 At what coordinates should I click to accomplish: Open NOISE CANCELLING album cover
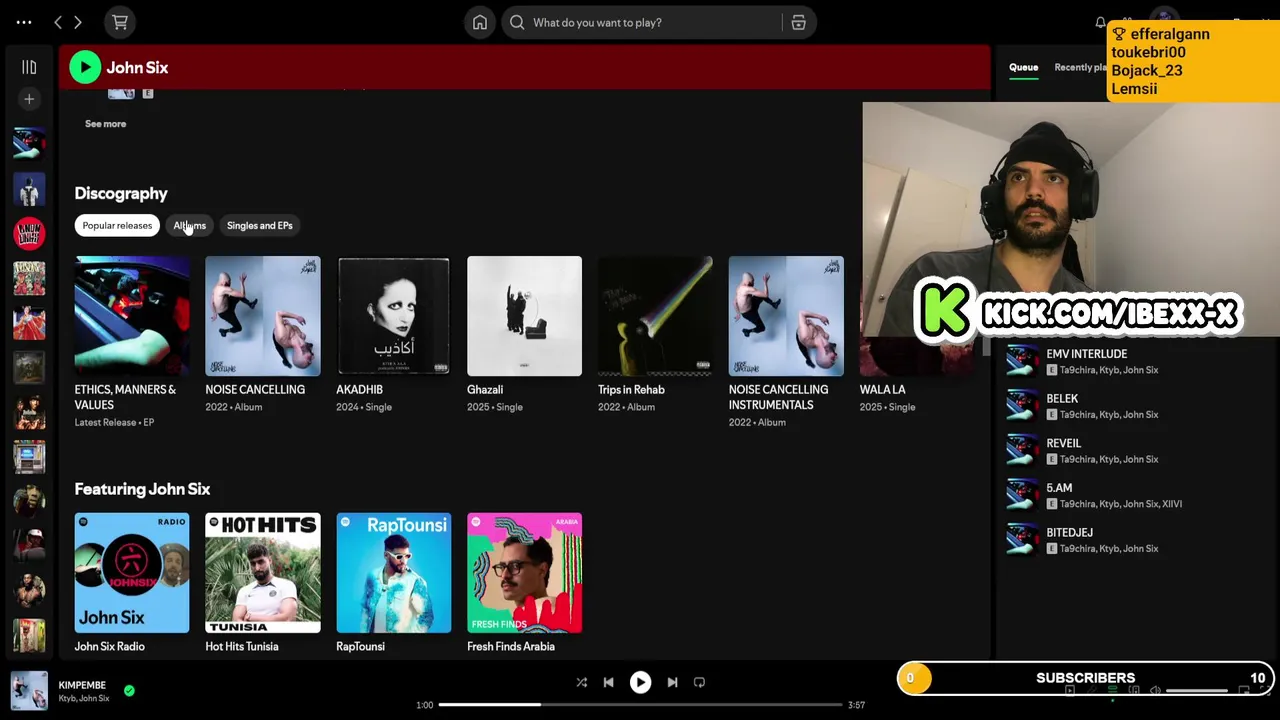pyautogui.click(x=263, y=316)
